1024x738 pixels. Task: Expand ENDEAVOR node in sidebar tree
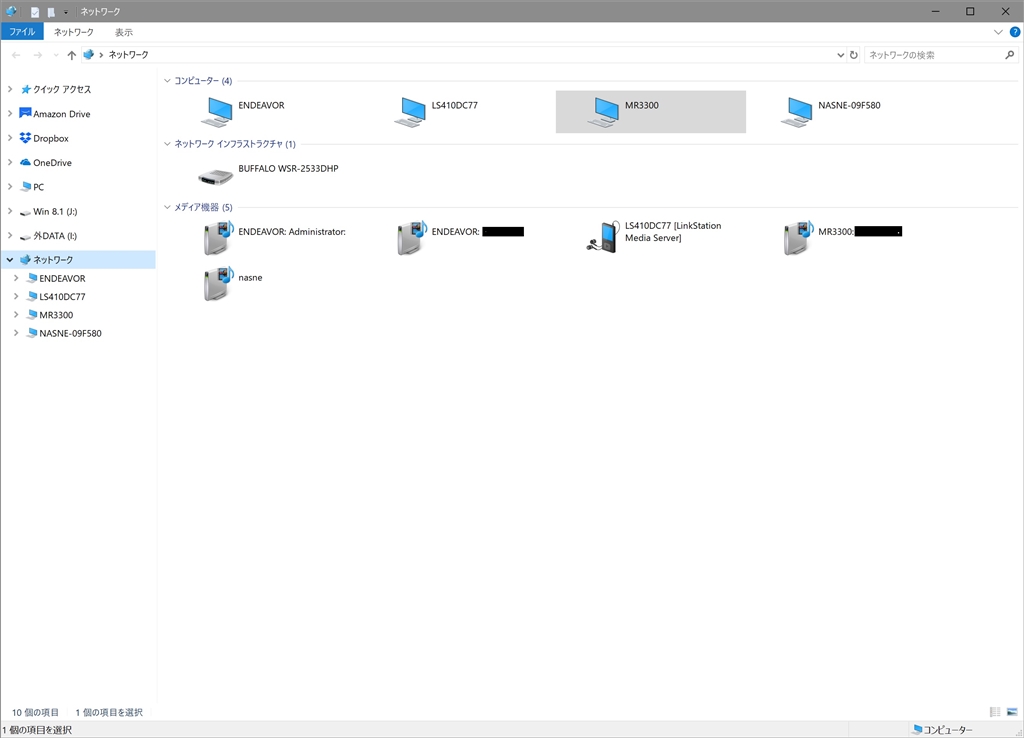(16, 278)
